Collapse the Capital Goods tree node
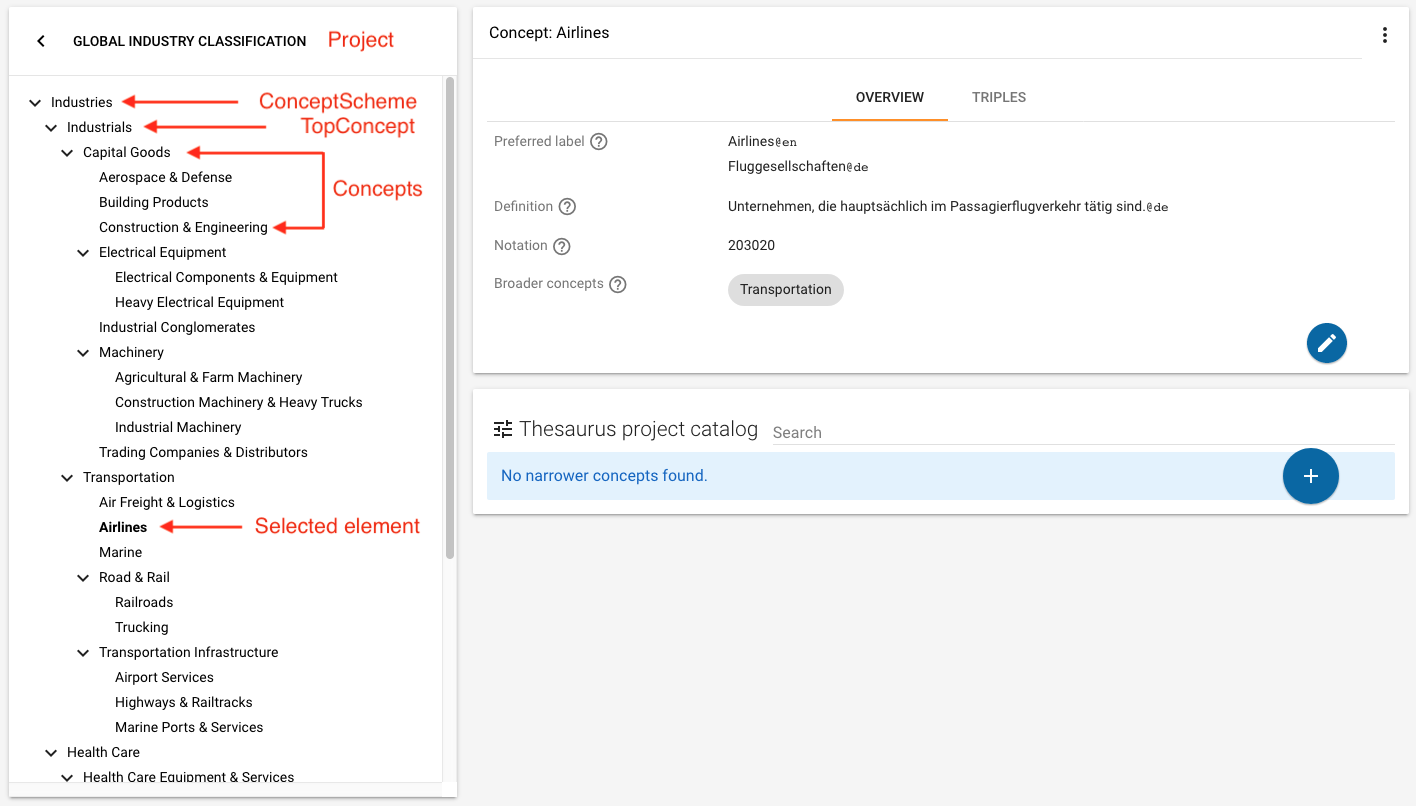 67,153
